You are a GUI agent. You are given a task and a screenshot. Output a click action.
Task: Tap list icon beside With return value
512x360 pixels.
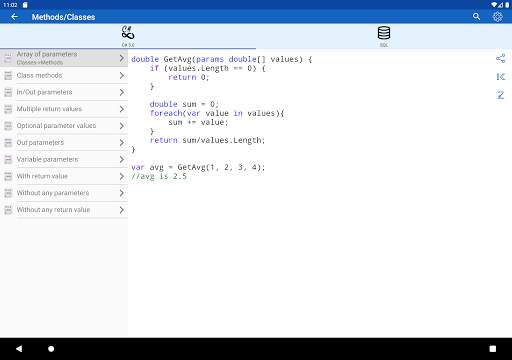click(8, 176)
